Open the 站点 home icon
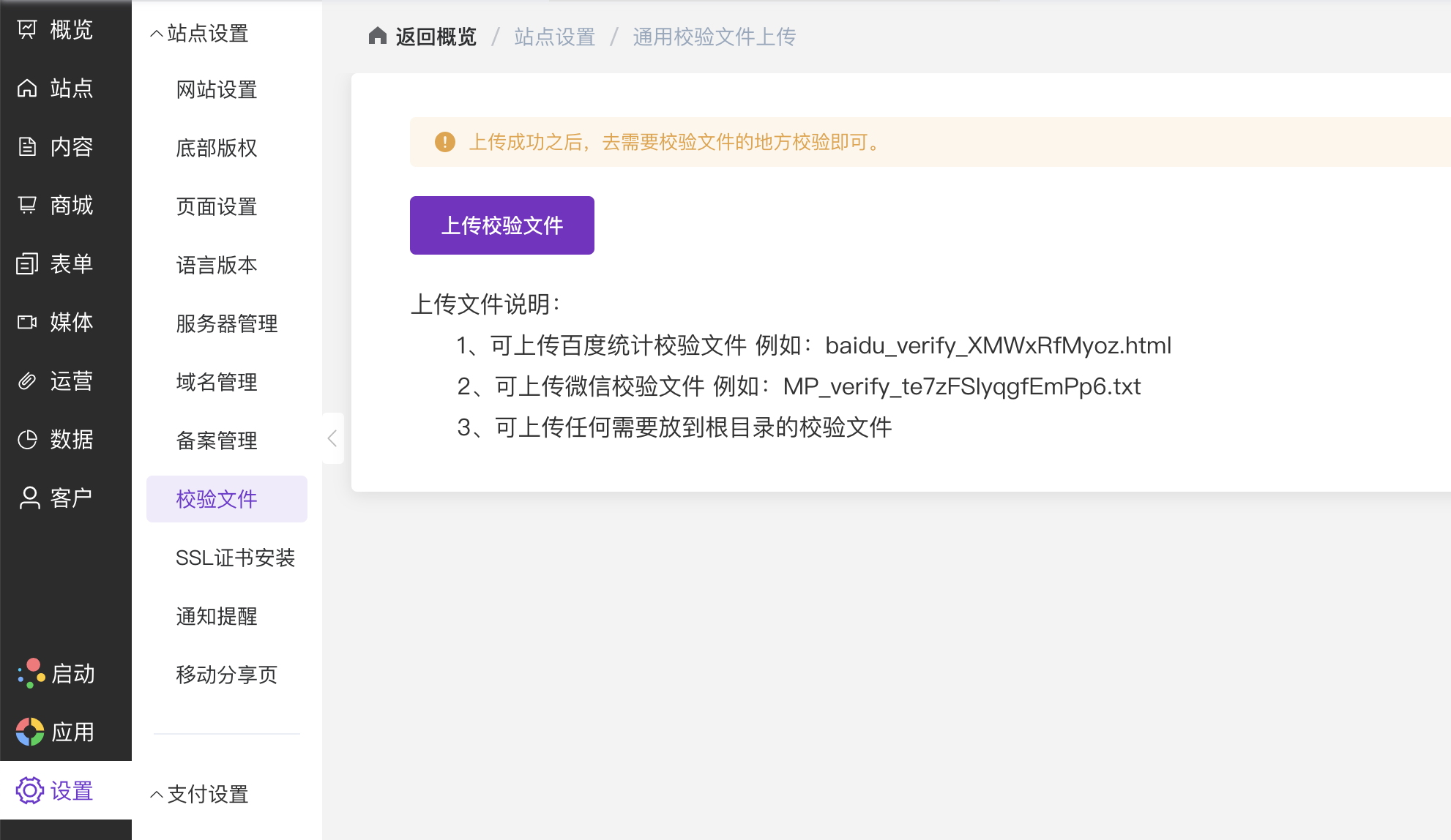Screen dimensions: 1451x840 pyautogui.click(x=27, y=89)
